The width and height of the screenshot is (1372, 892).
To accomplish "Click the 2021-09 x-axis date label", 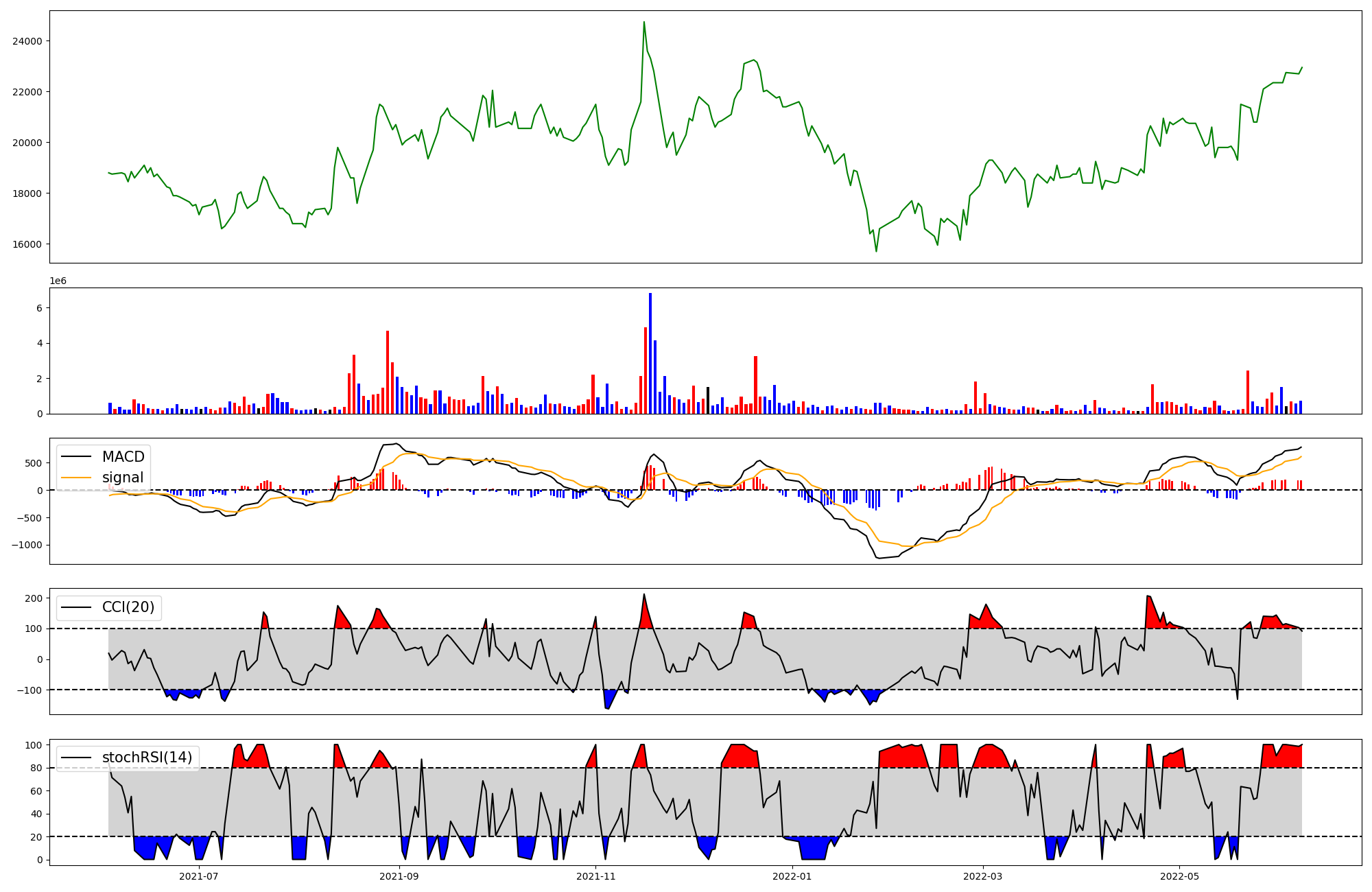I will [x=399, y=876].
